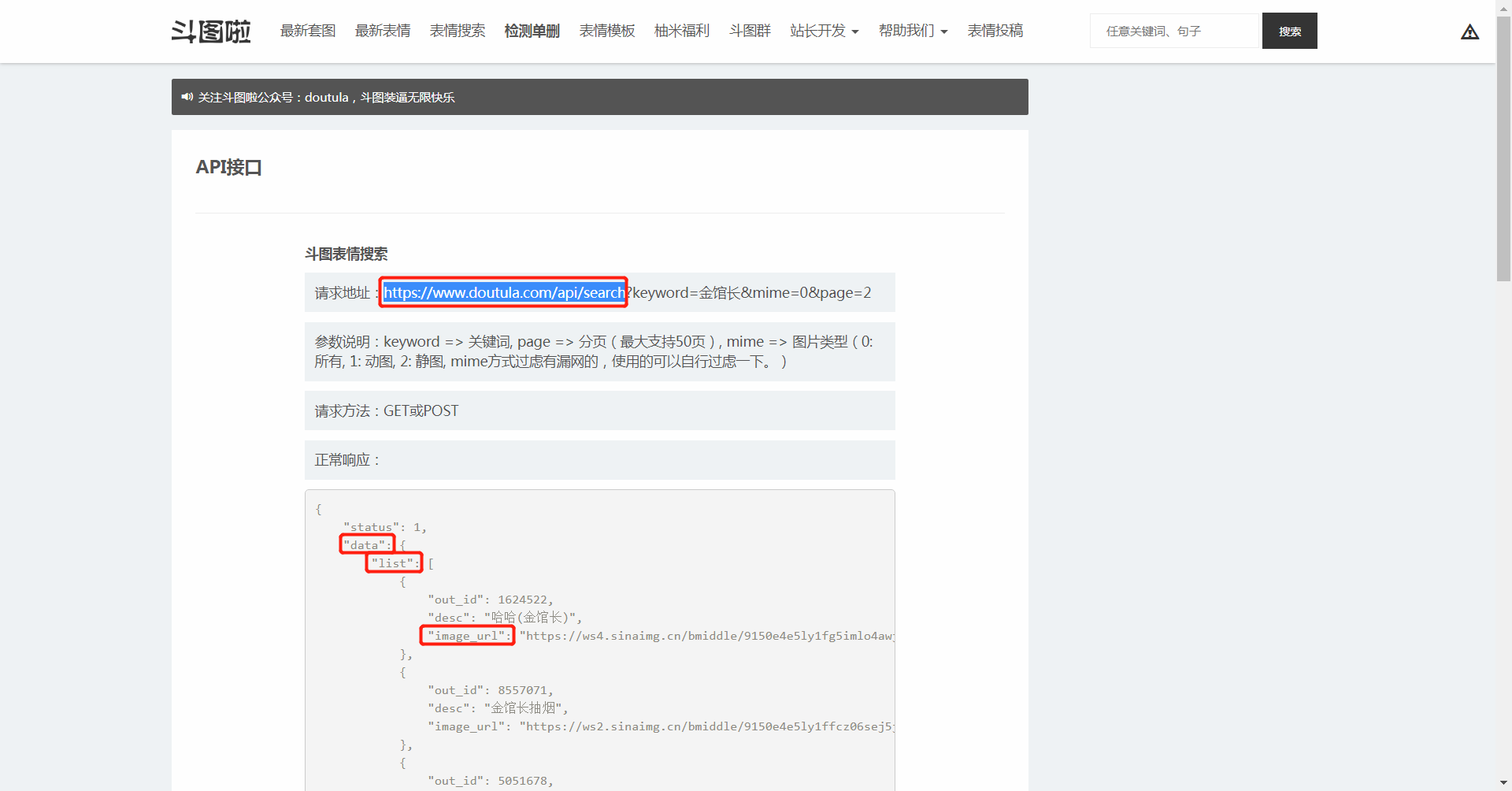Expand the 帮助我们 dropdown
Screen dimensions: 1512x791
913,31
